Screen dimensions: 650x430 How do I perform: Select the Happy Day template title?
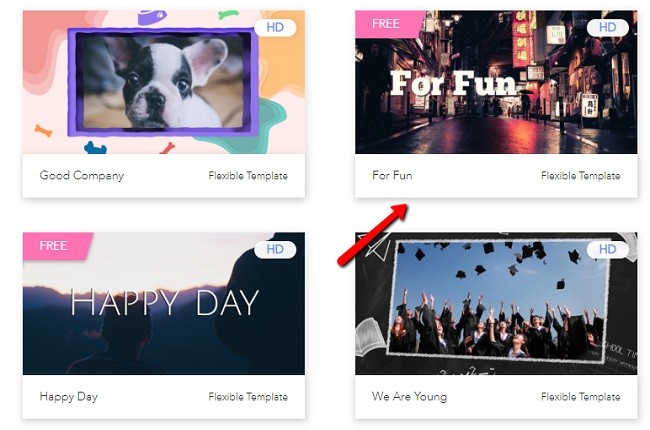click(69, 397)
